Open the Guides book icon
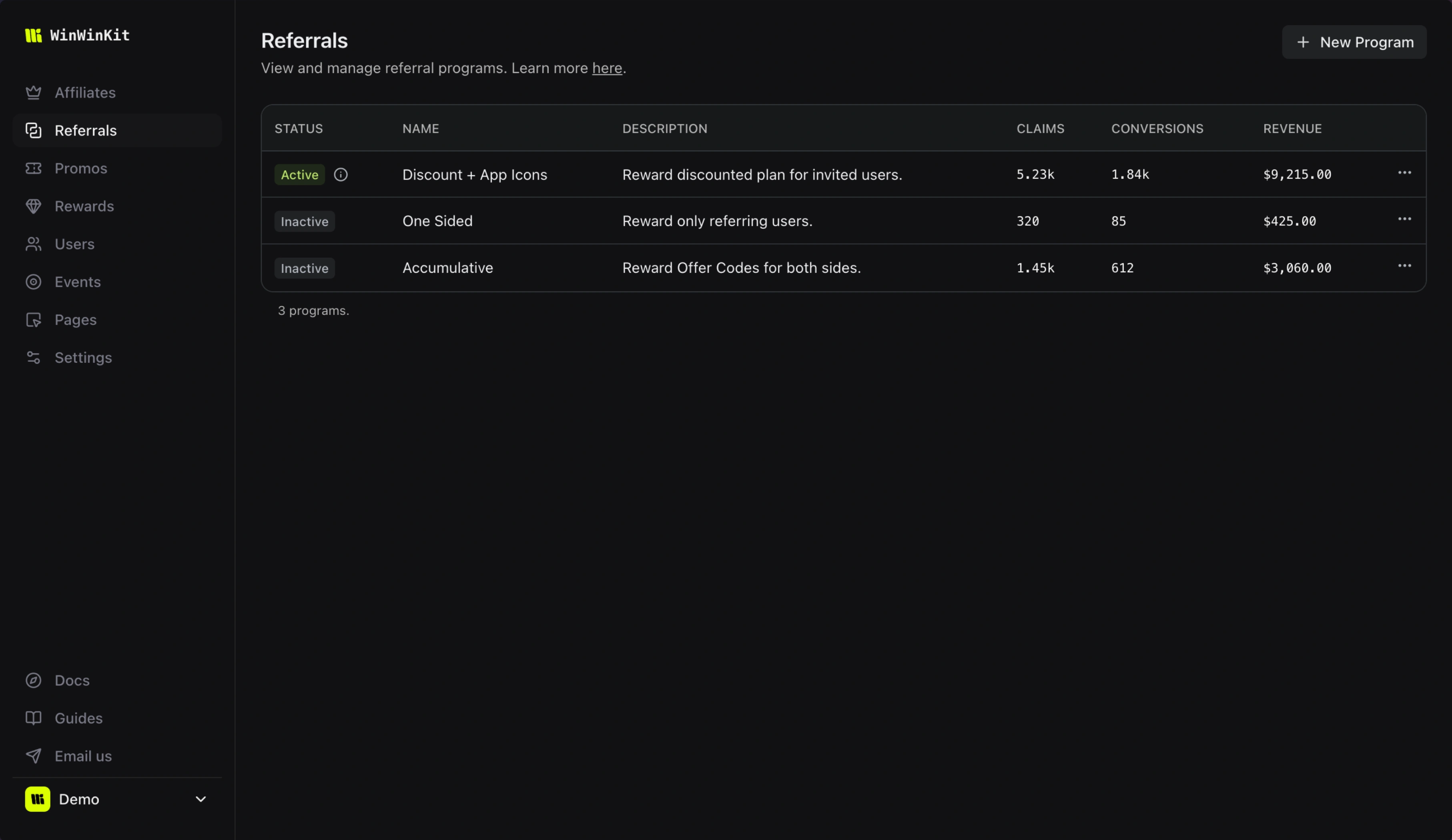 click(34, 718)
